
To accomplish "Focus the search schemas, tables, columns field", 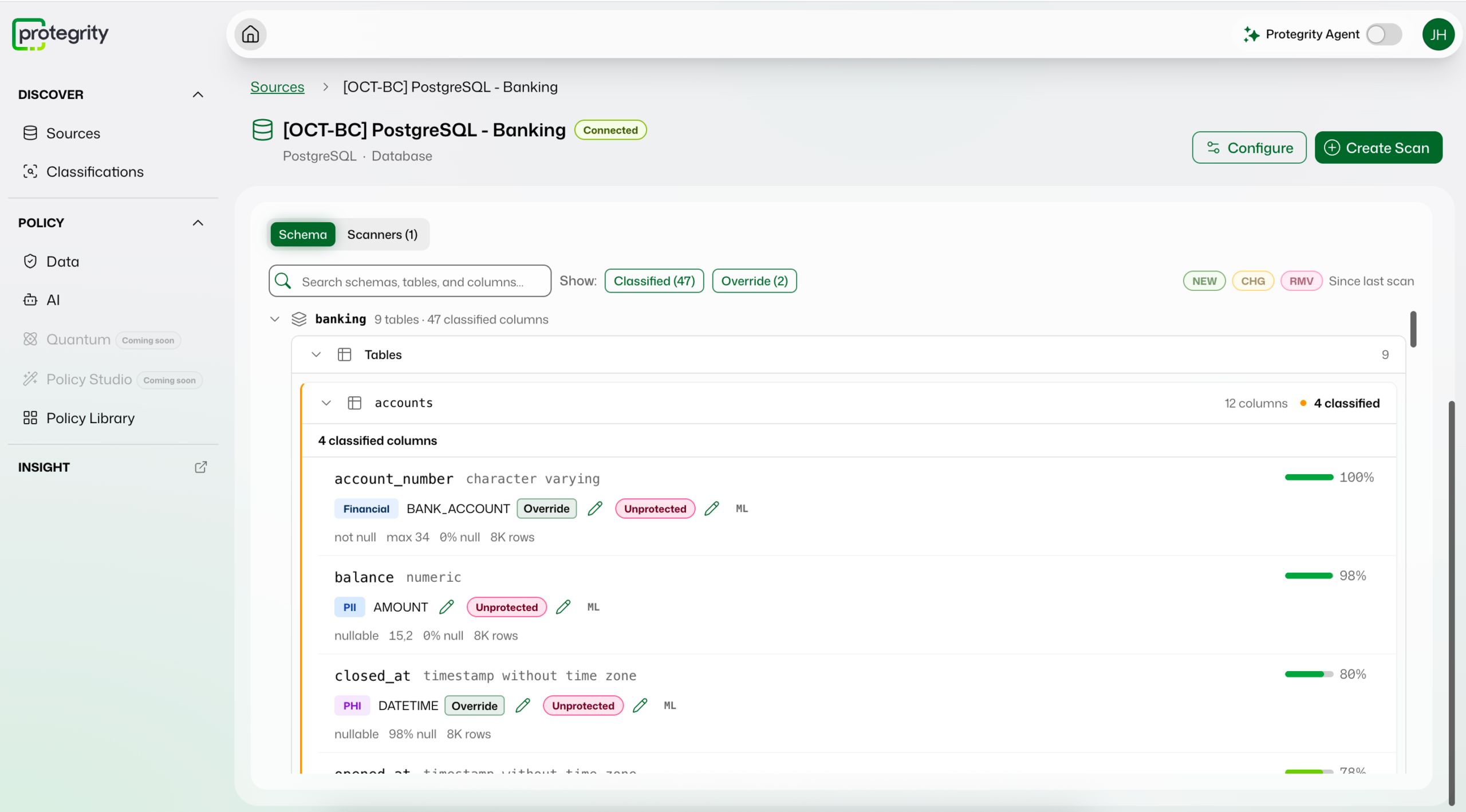I will click(410, 281).
